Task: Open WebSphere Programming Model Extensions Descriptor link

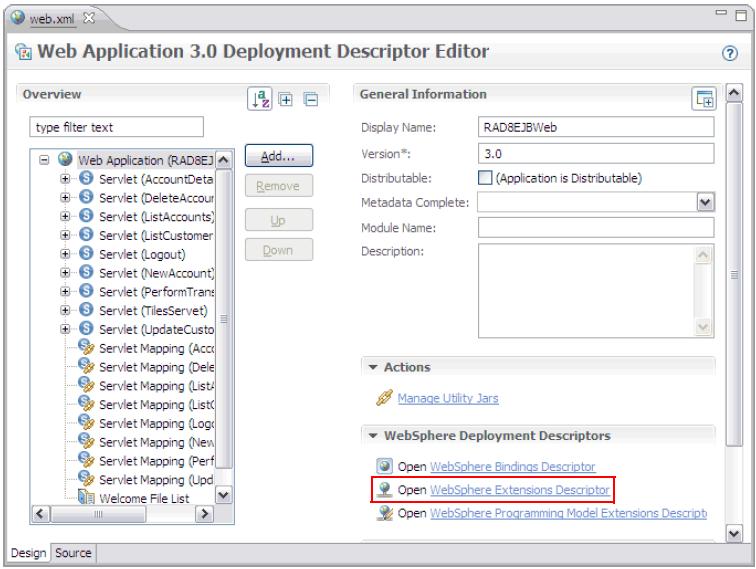Action: pyautogui.click(x=568, y=513)
